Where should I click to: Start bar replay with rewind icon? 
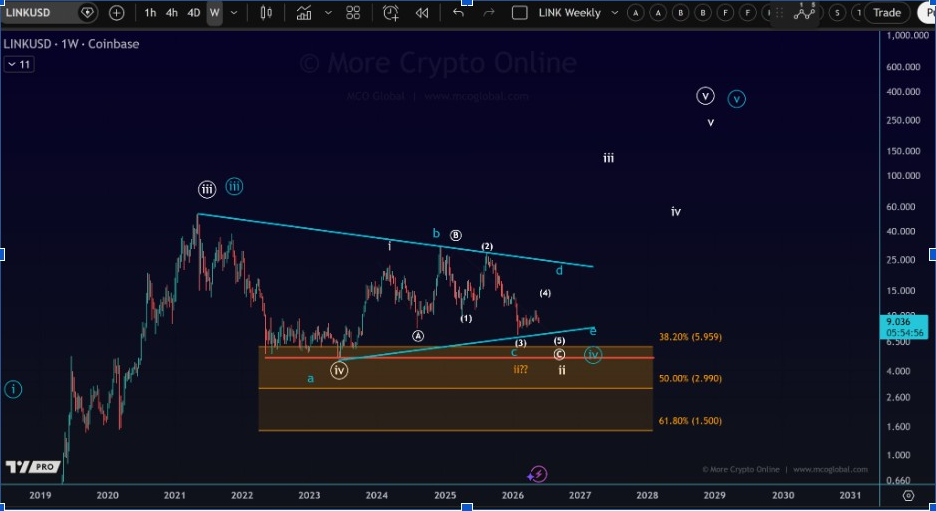tap(422, 13)
